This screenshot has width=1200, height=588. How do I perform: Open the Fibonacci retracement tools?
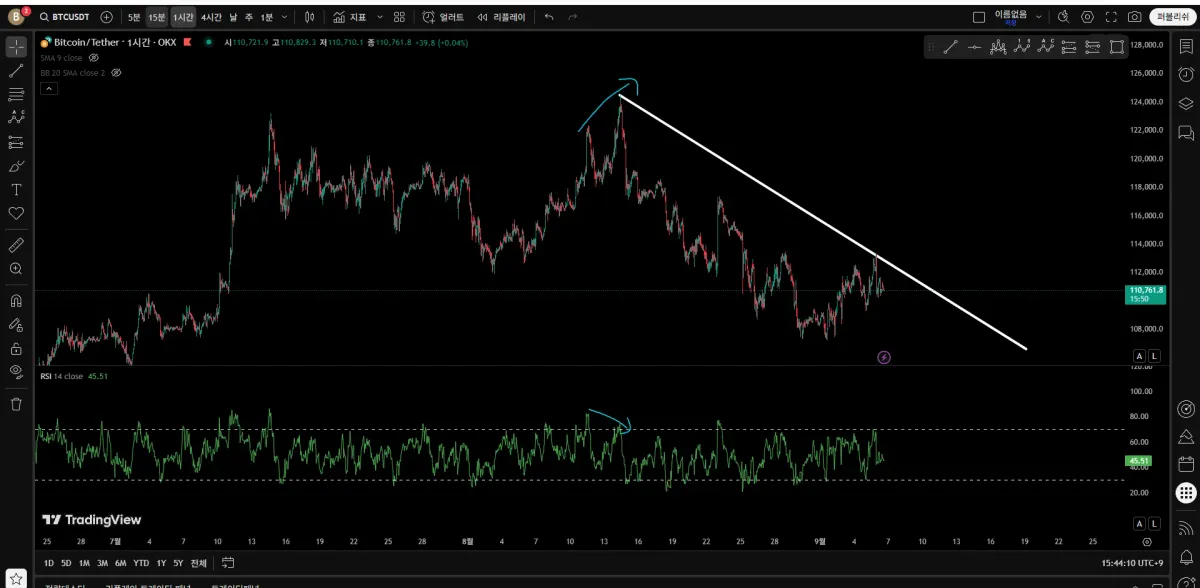[x=16, y=94]
